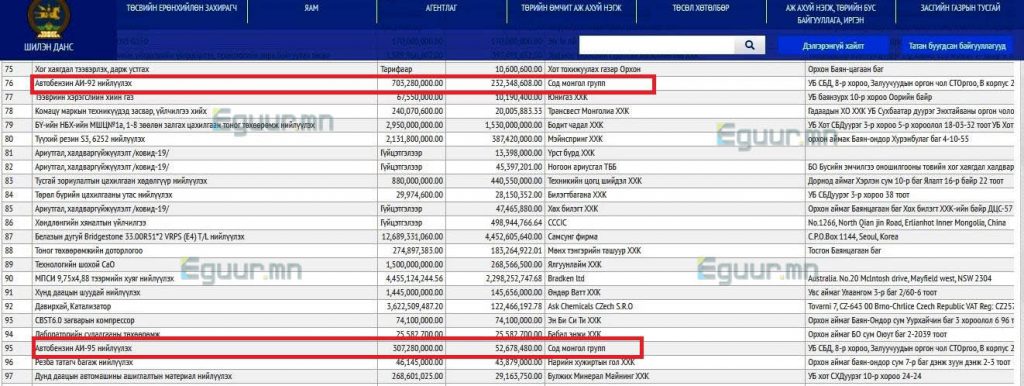Screen dimensions: 1024x386
Task: Select Аж ахуй нэгж, төрийн бус байгууллага menu
Action: click(830, 14)
